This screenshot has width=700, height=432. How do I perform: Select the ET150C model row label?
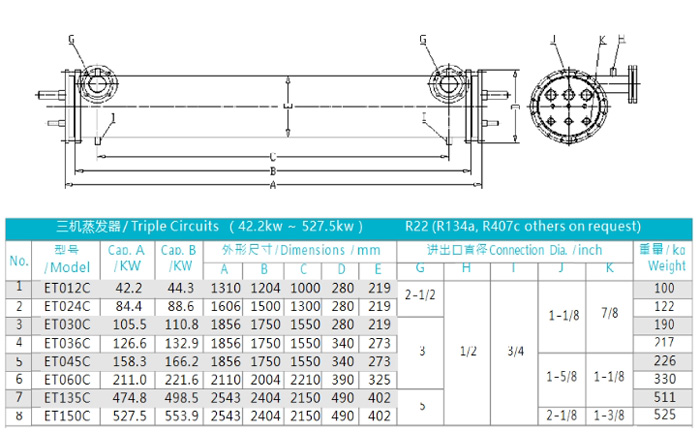click(67, 416)
